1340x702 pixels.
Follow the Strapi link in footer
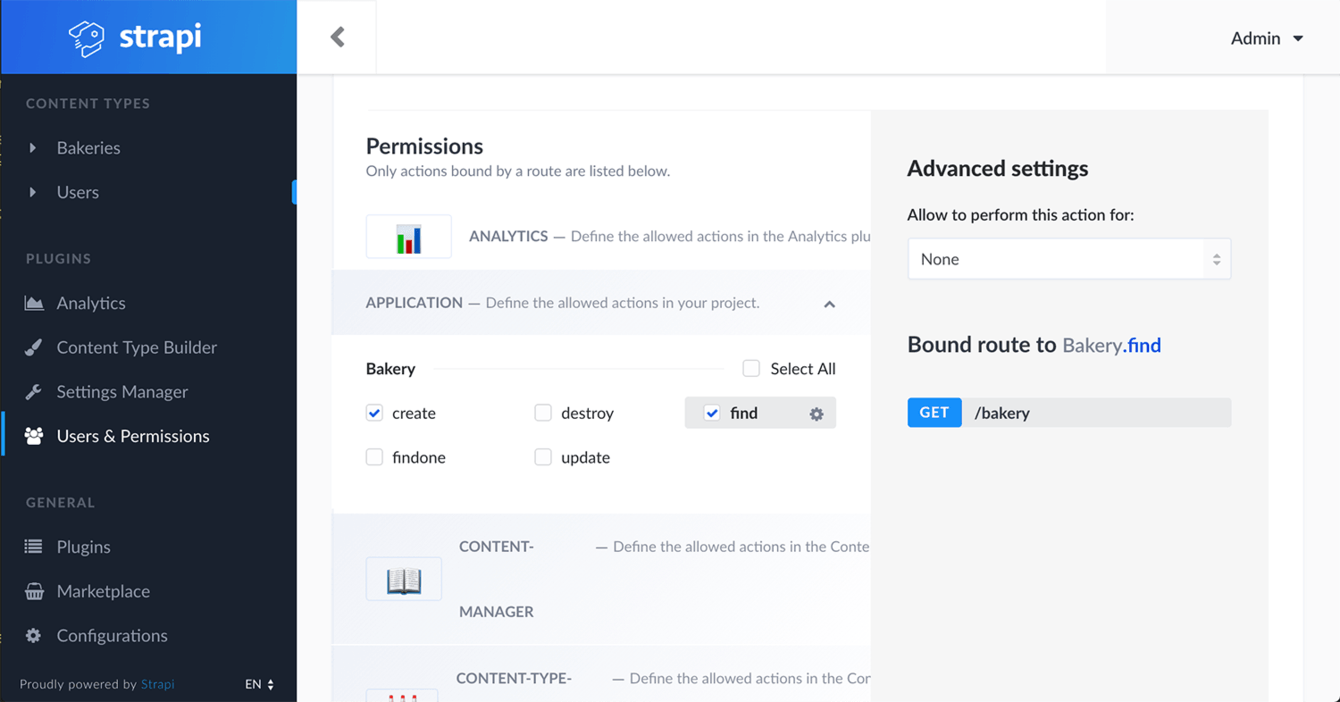[157, 685]
